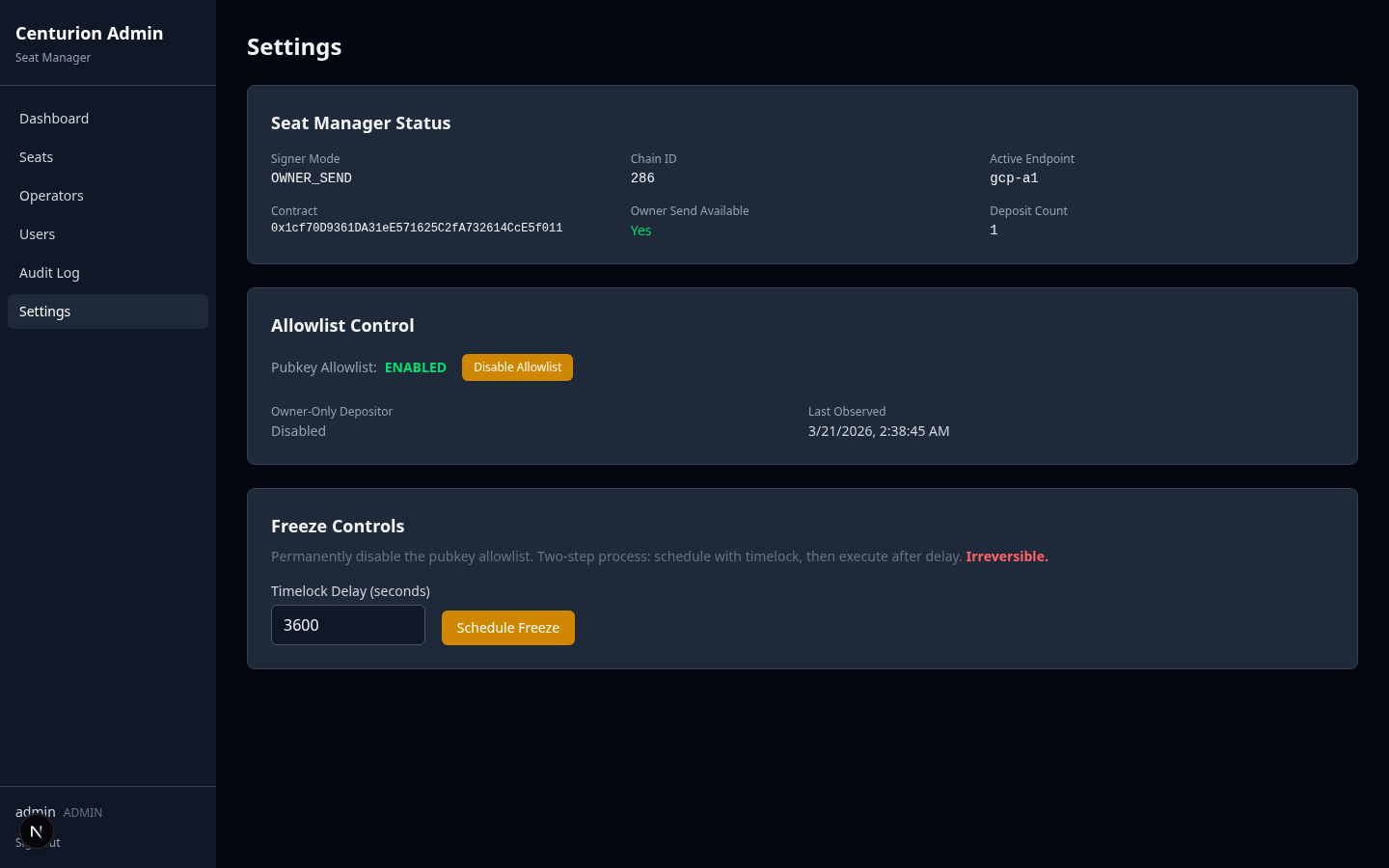
Task: Open the Dashboard page
Action: 54,118
